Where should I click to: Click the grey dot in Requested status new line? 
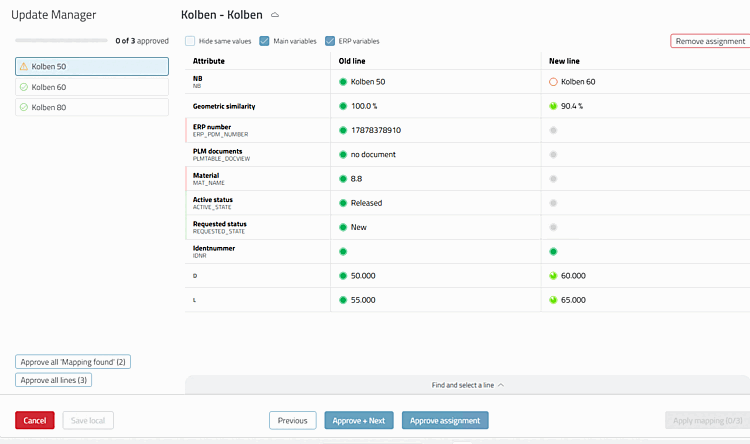click(x=553, y=227)
